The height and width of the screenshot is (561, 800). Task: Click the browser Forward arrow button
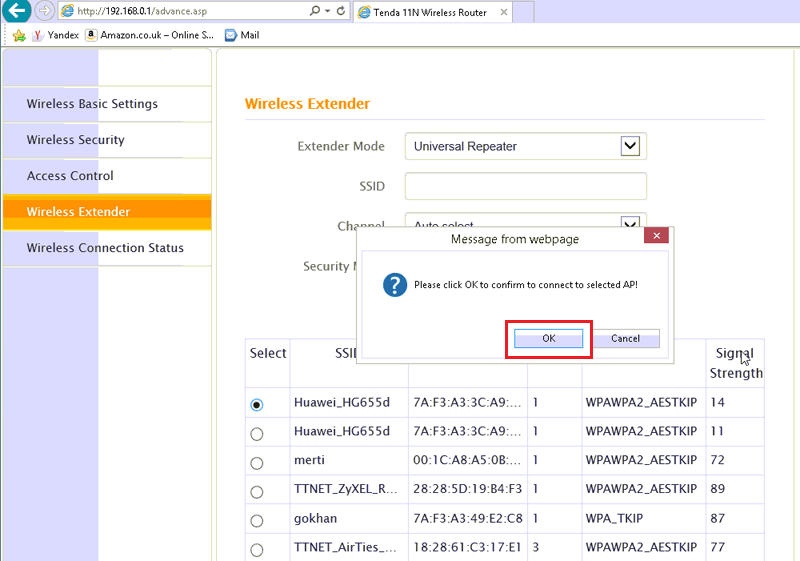coord(44,11)
